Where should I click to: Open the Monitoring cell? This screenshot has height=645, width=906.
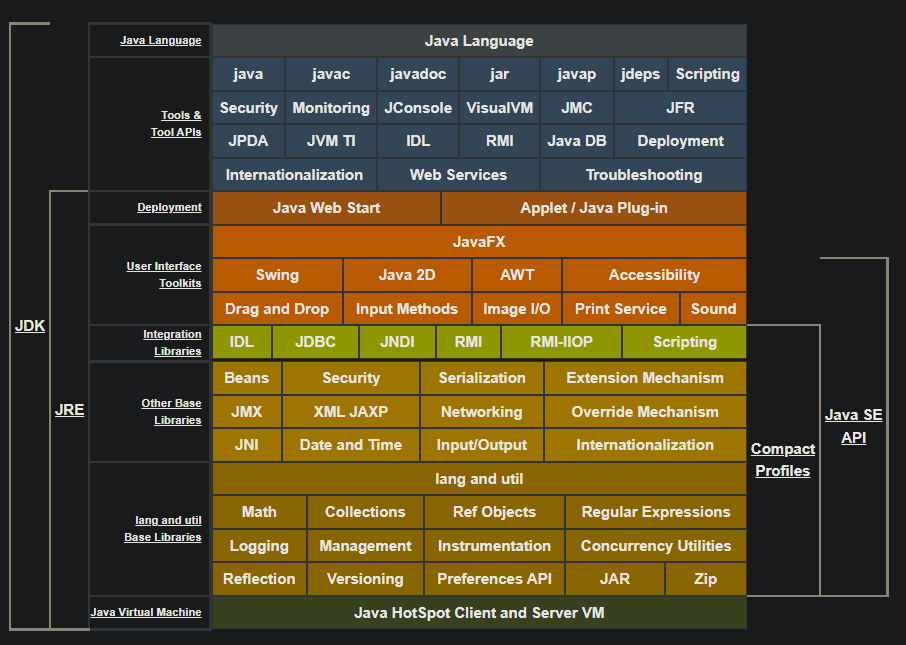[x=331, y=108]
